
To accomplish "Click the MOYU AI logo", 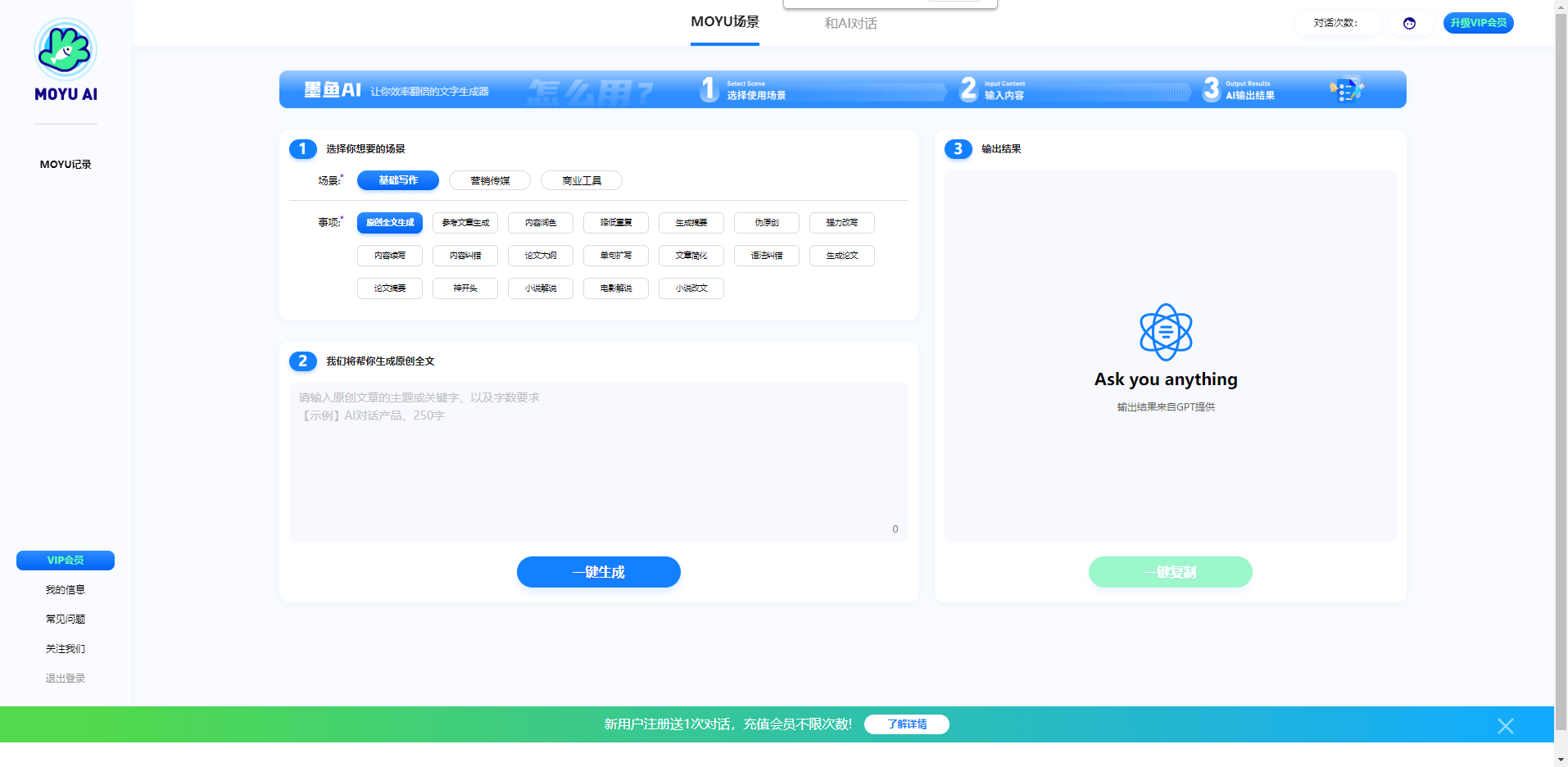I will pyautogui.click(x=66, y=60).
